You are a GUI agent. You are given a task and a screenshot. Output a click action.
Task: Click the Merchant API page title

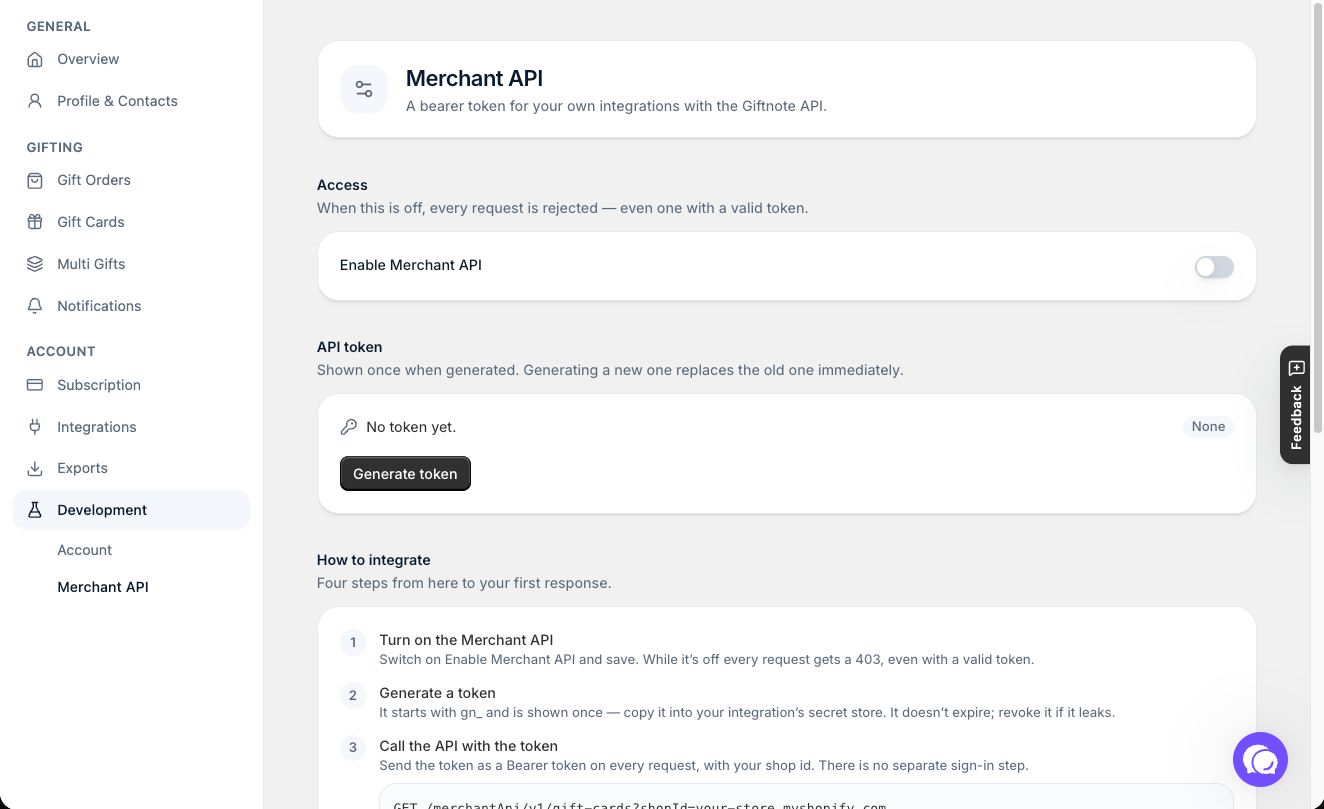(474, 78)
